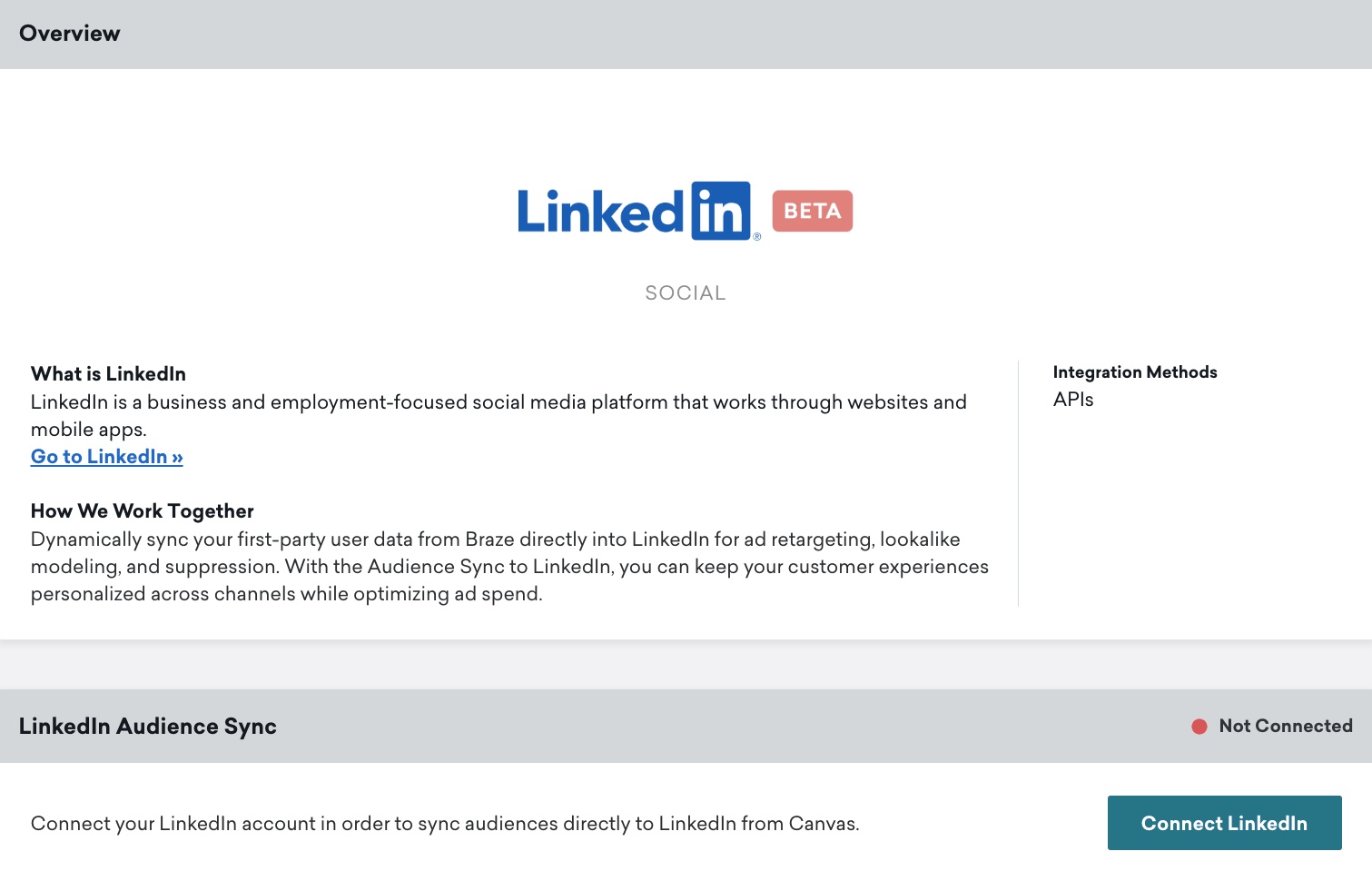Click the Audience Sync connection description text
This screenshot has width=1372, height=881.
[x=446, y=824]
